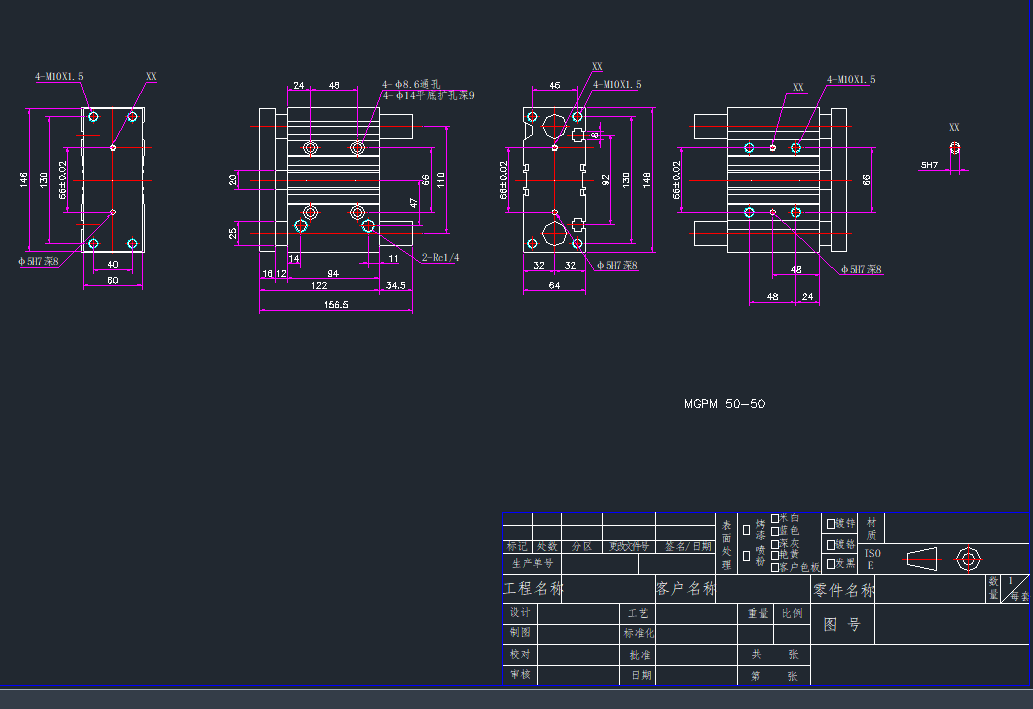
Task: Tick the 米白 color checkbox
Action: pos(775,518)
